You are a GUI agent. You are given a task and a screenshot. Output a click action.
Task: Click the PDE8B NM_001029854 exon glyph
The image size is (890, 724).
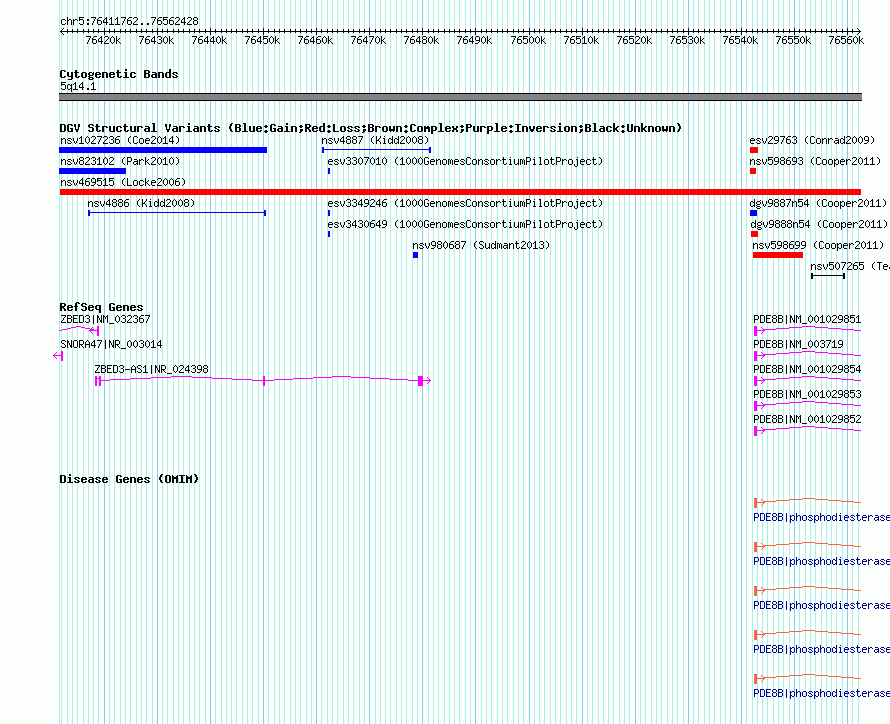coord(756,381)
